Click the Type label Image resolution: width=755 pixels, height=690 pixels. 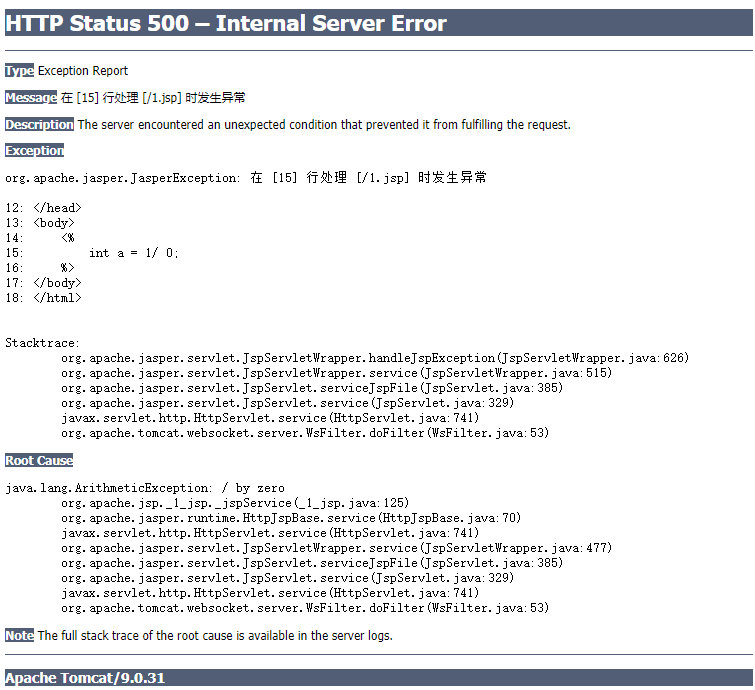[x=19, y=71]
